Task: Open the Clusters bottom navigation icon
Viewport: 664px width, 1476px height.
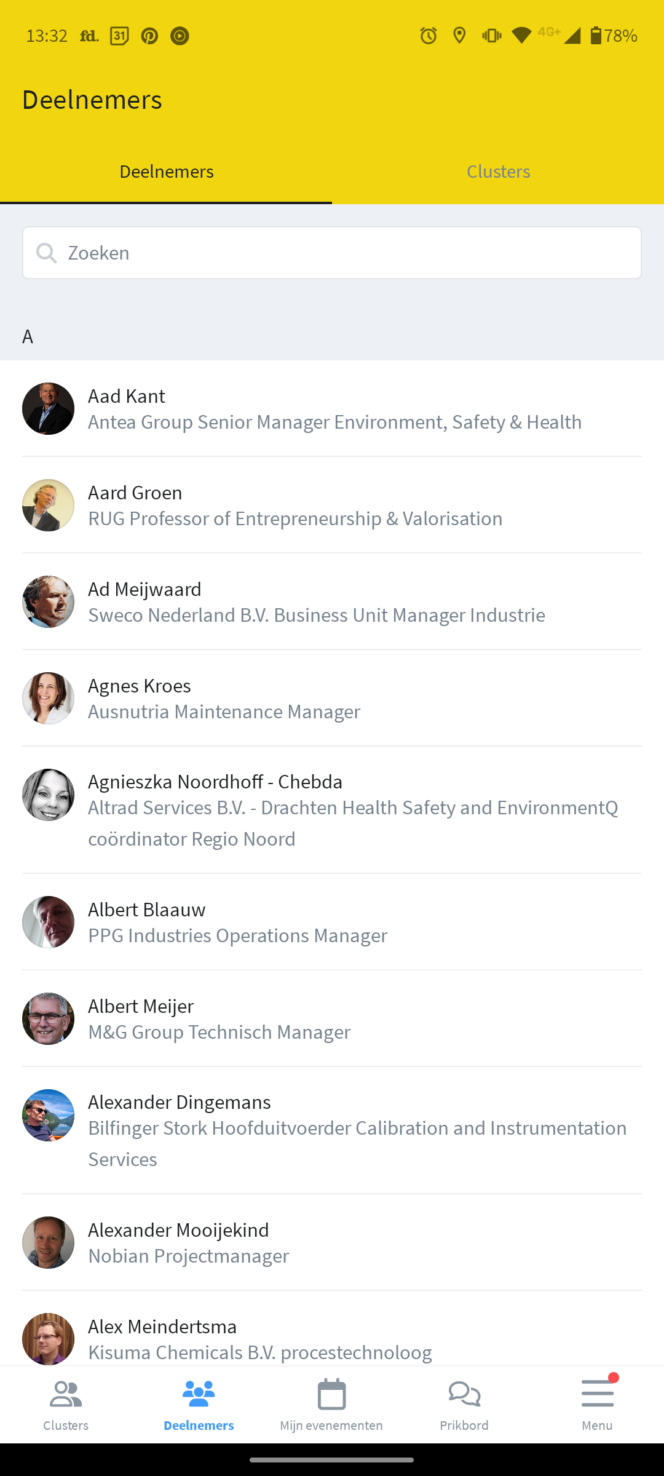Action: click(x=66, y=1394)
